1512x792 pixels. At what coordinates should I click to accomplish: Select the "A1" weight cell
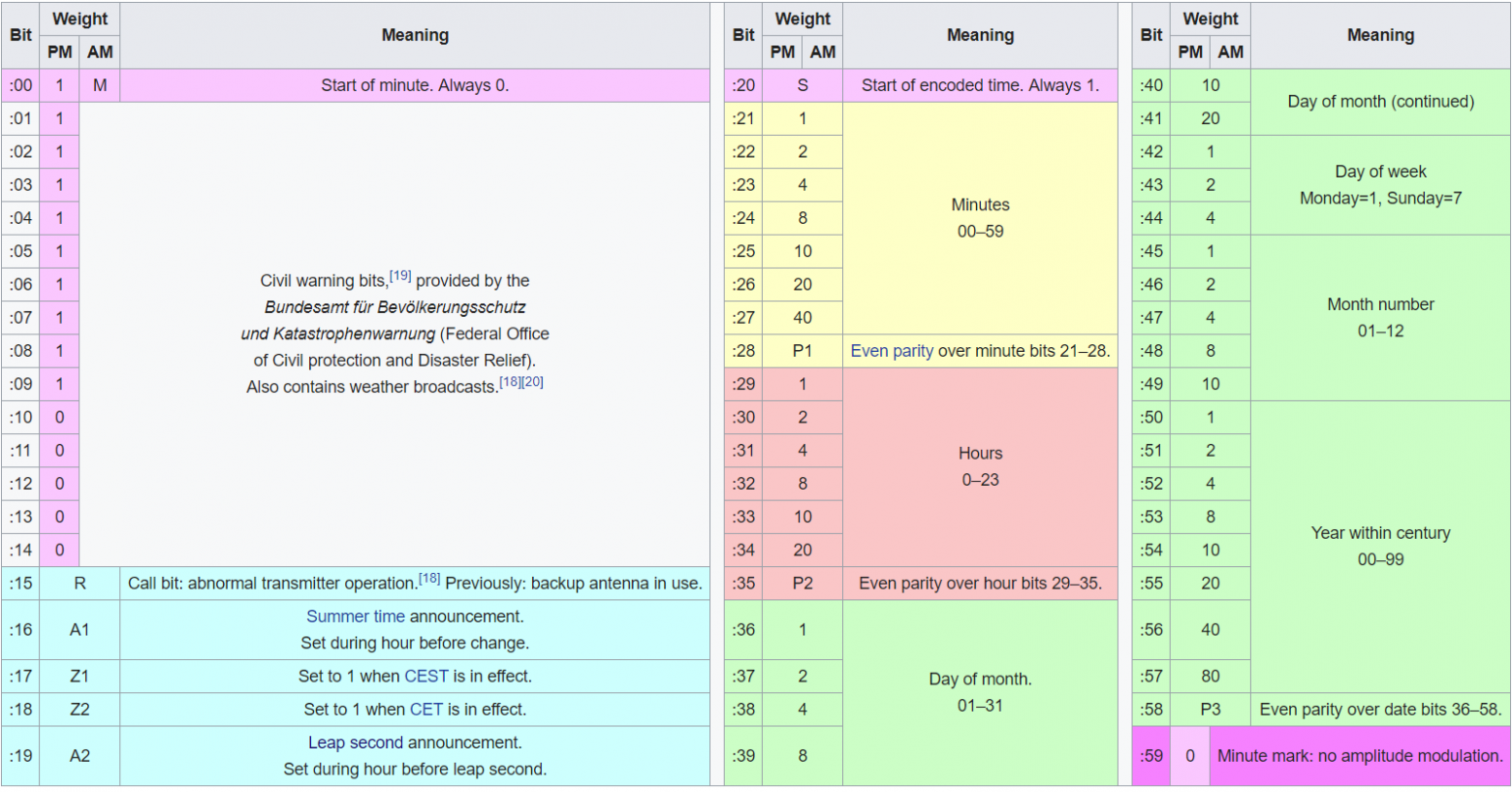tap(79, 630)
